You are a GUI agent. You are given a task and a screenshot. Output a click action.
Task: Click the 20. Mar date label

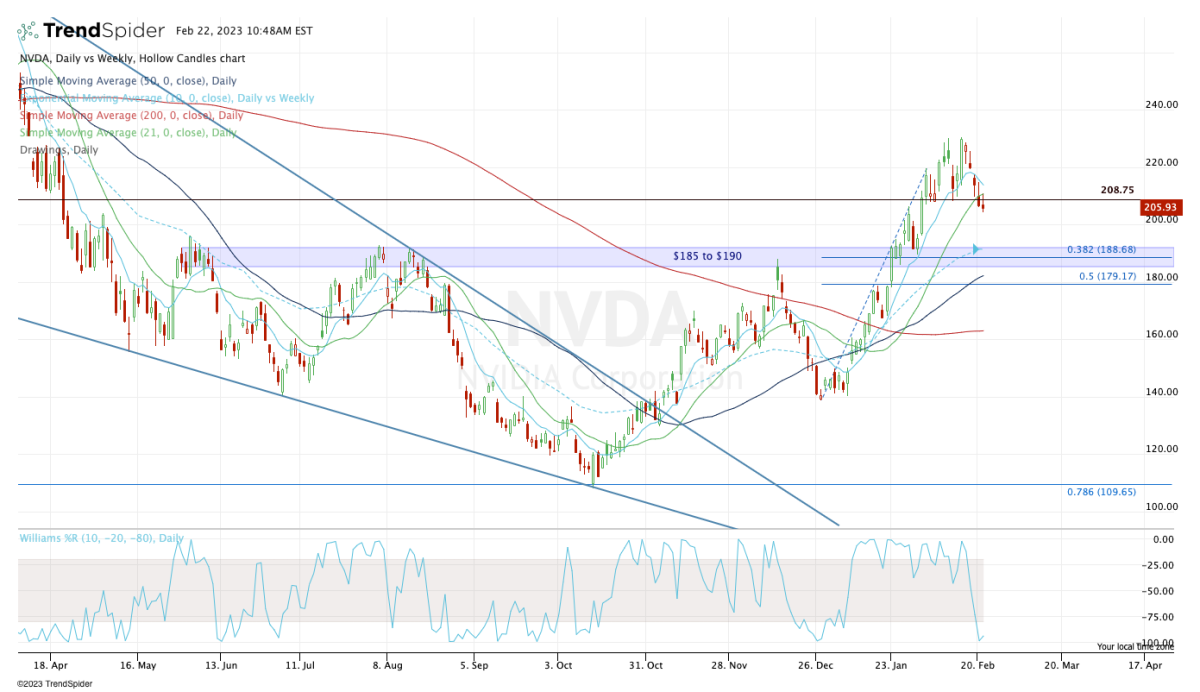(1063, 664)
